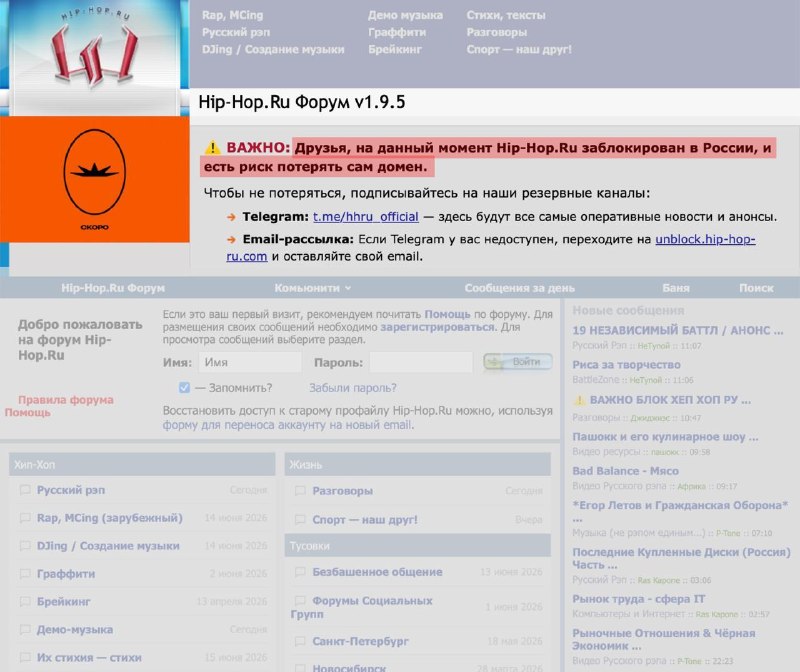This screenshot has height=672, width=800.
Task: Open the Стихи, тексты header link
Action: [x=506, y=15]
